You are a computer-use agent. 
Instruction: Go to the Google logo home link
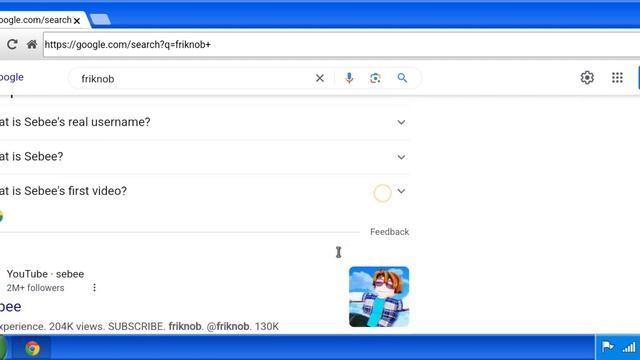[11, 77]
